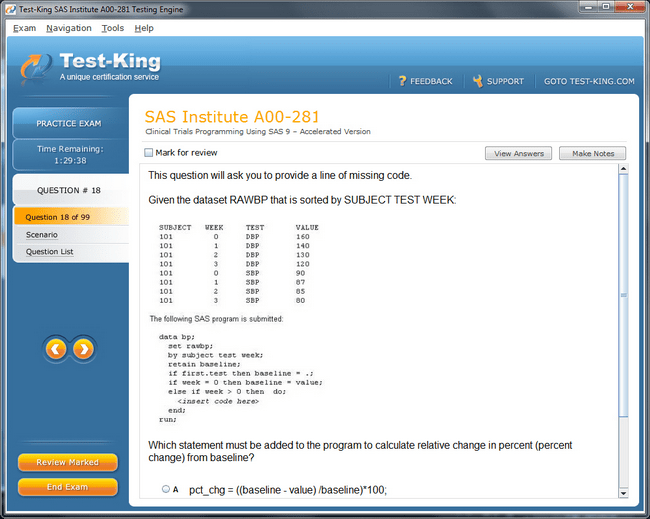Open the FEEDBACK link
650x519 pixels.
(x=431, y=81)
